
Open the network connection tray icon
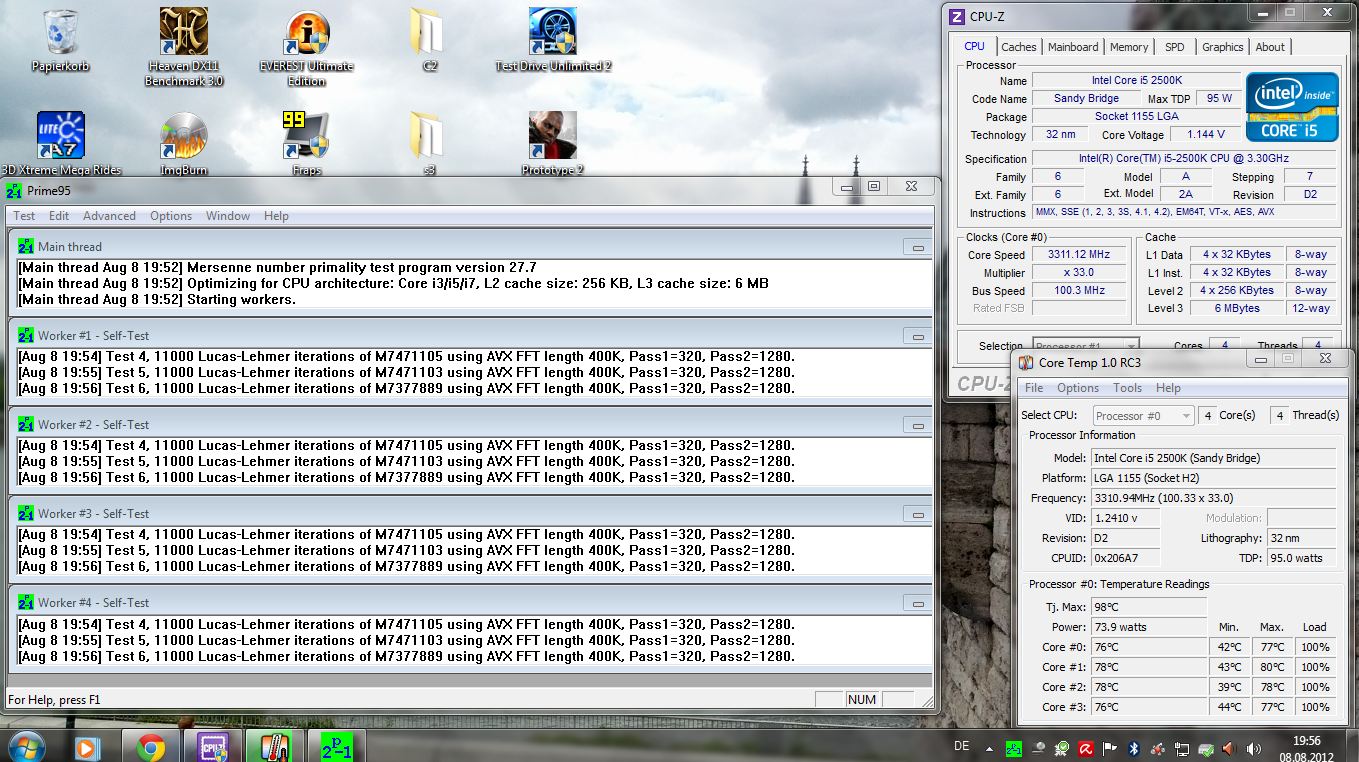(1182, 747)
